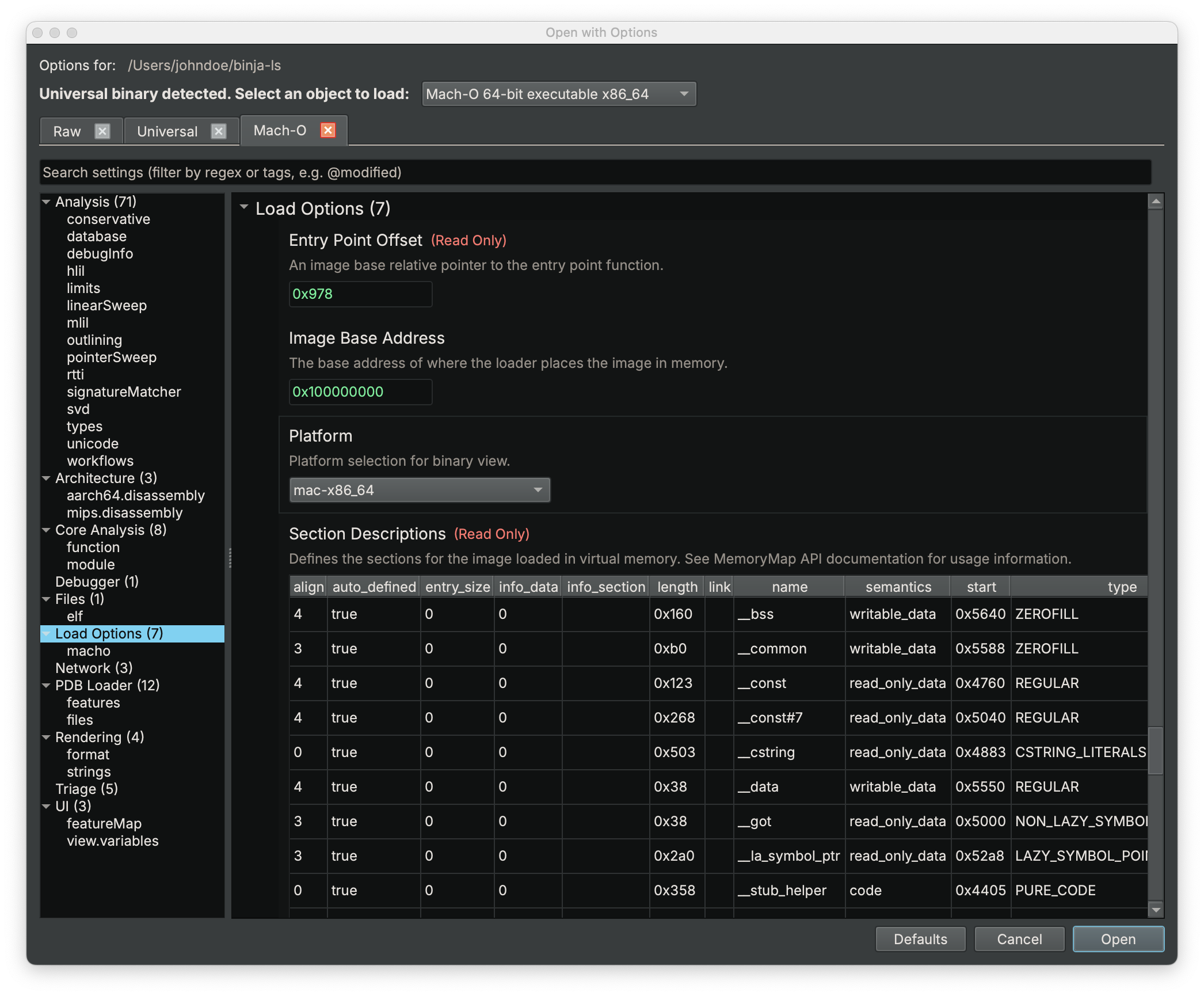Open the object-to-load dropdown
Viewport: 1204px width, 996px height.
point(559,94)
